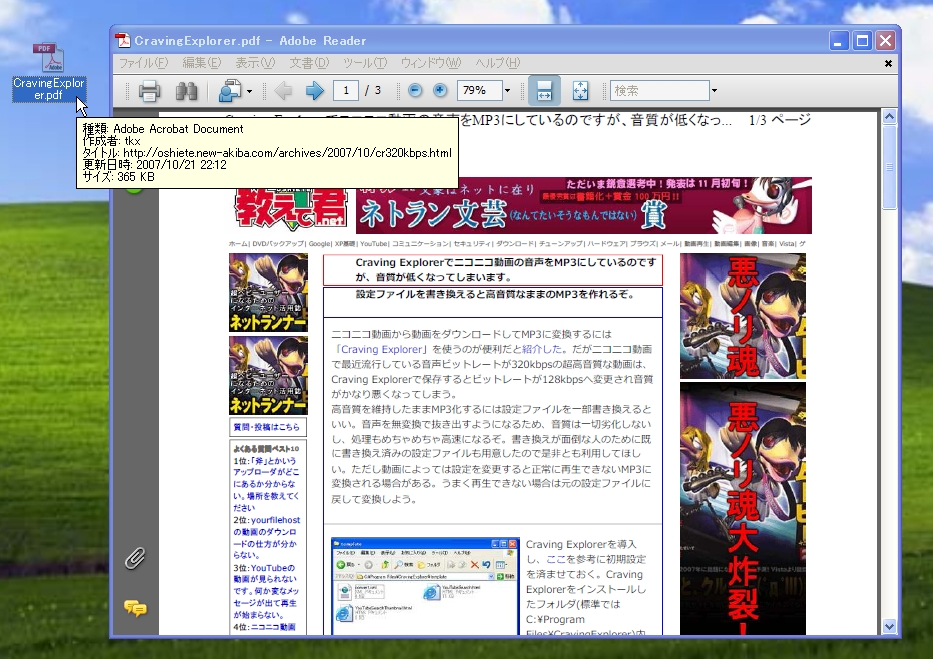This screenshot has height=659, width=933.
Task: Zoom out with the minus button
Action: click(415, 90)
